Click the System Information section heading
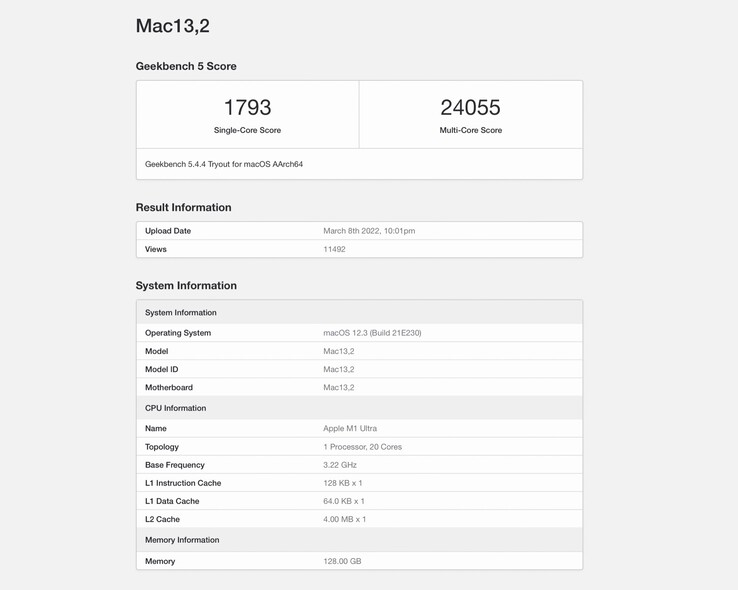The height and width of the screenshot is (590, 738). pos(186,286)
